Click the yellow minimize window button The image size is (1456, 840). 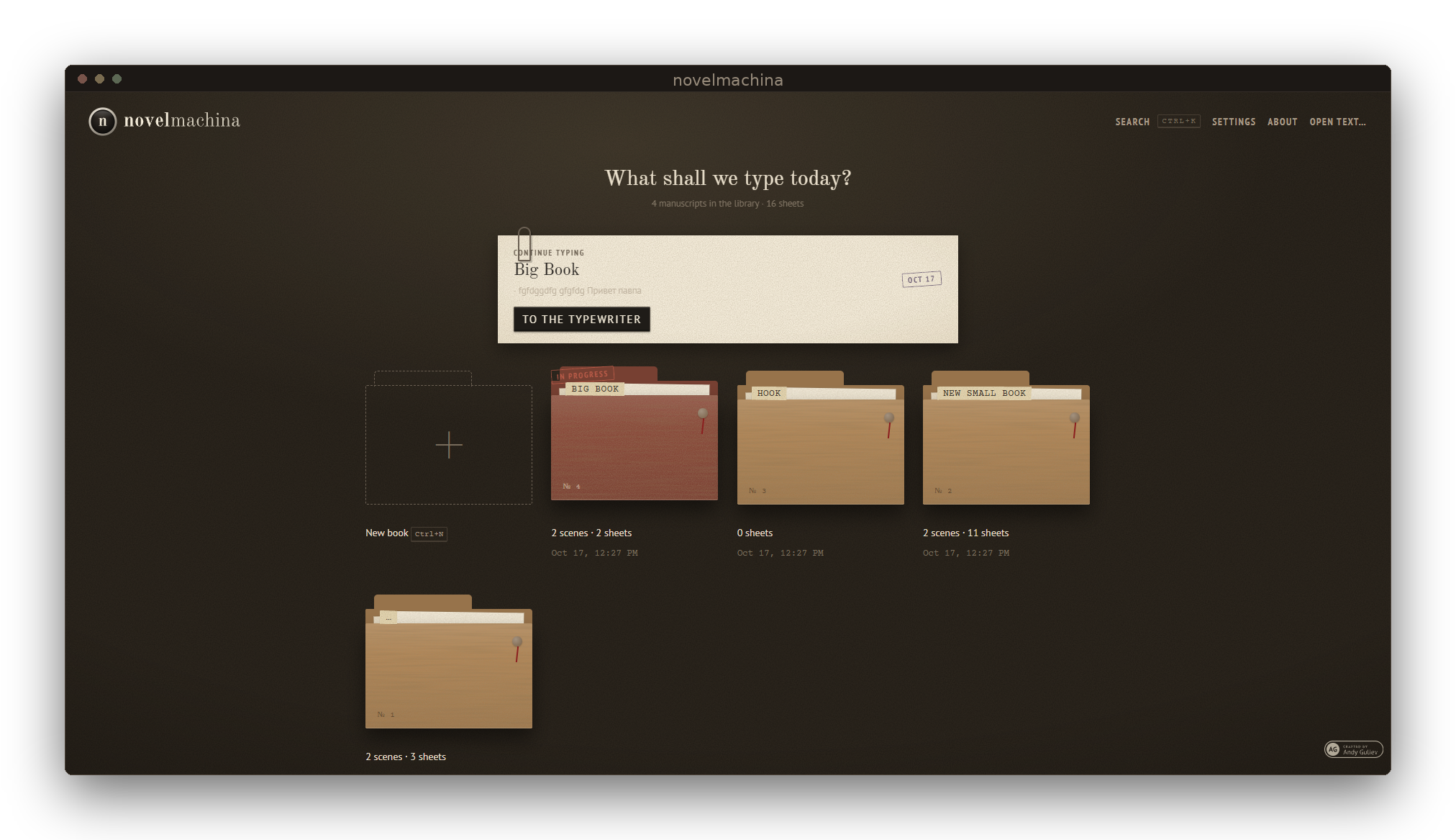pos(99,78)
